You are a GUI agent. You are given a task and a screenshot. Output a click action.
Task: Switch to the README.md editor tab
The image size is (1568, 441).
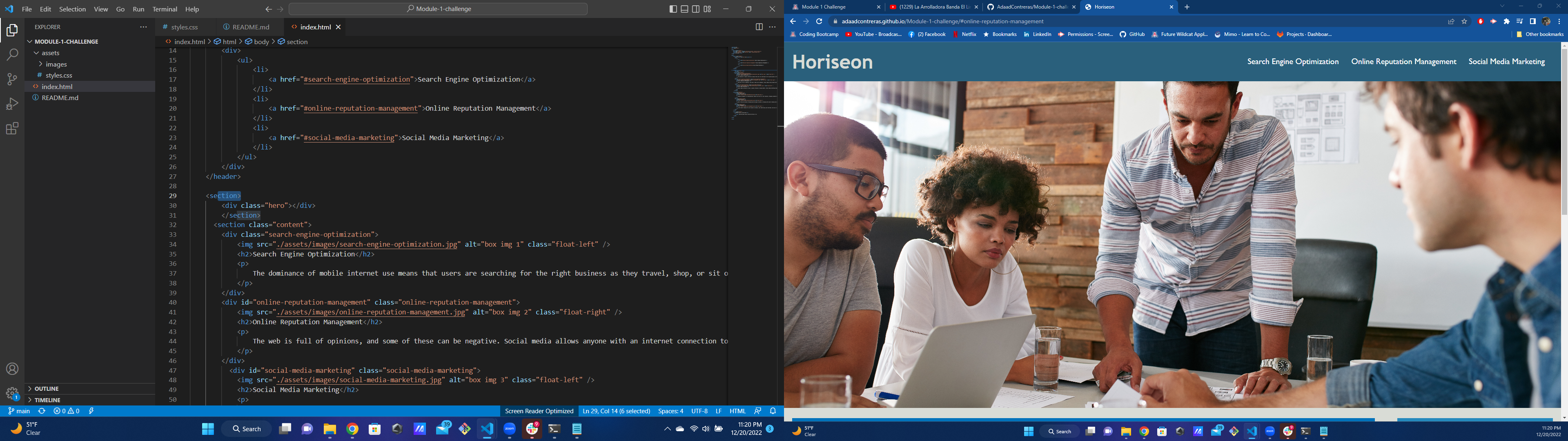pyautogui.click(x=251, y=27)
